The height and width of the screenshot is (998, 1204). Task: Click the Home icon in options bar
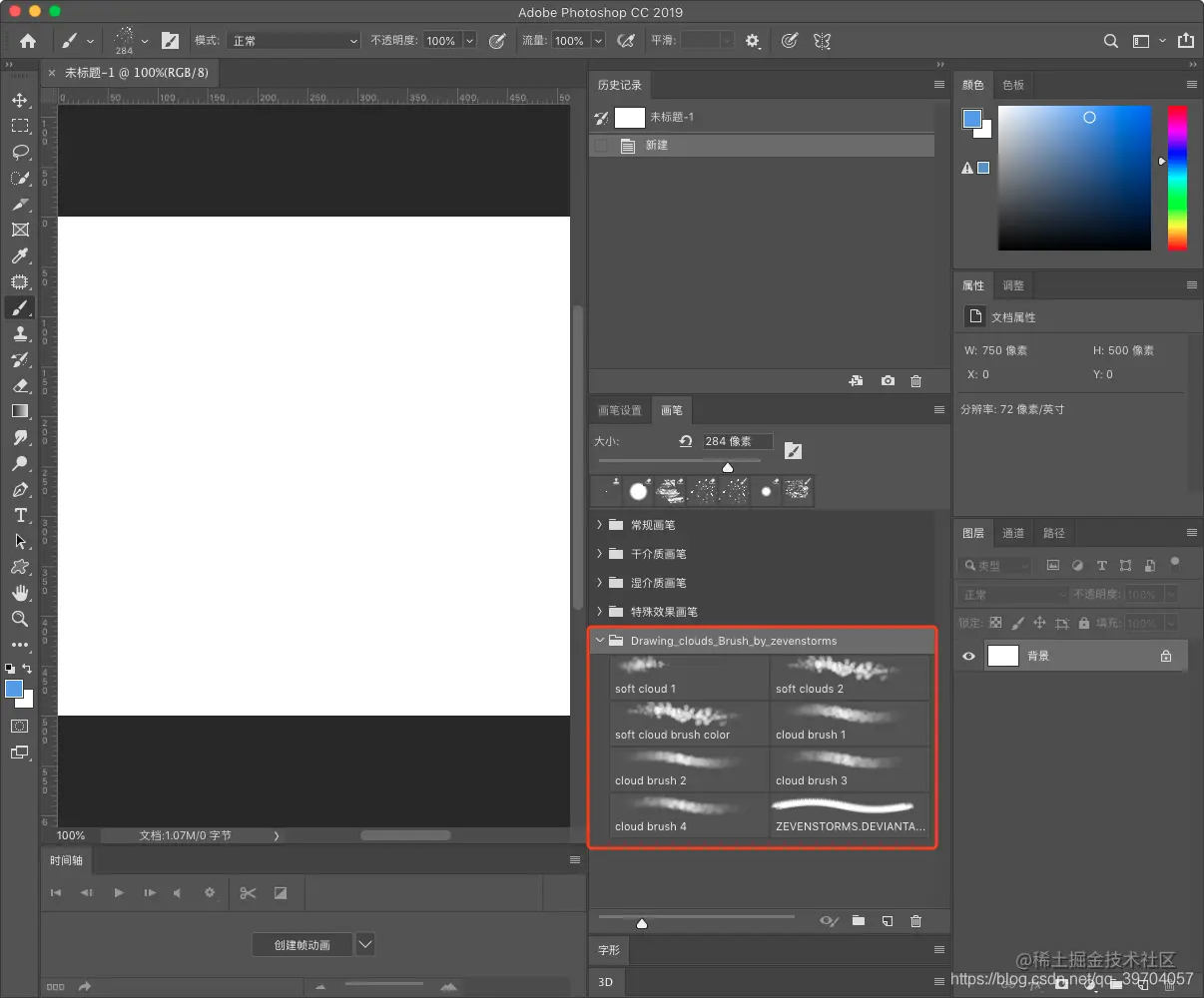(28, 41)
